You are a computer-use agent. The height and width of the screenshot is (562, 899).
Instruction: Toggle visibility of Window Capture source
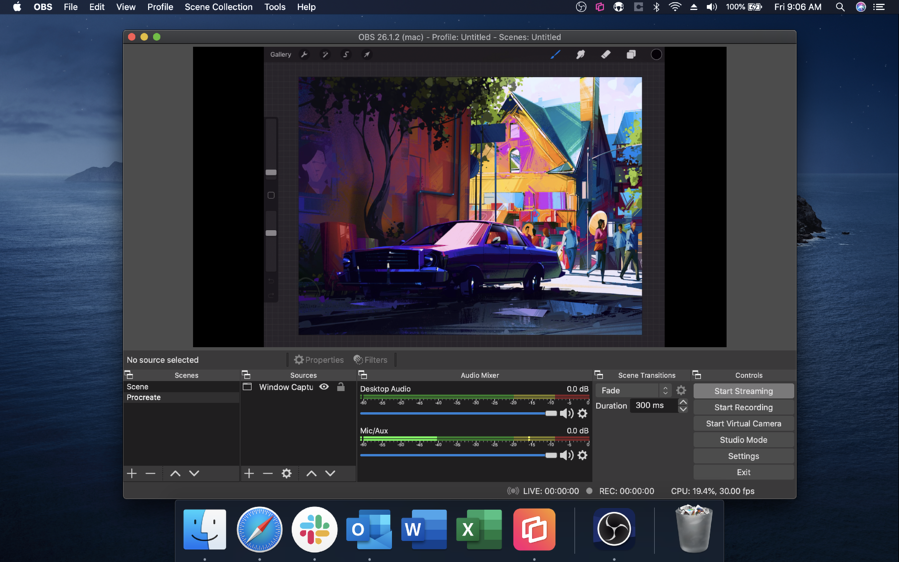pos(324,387)
